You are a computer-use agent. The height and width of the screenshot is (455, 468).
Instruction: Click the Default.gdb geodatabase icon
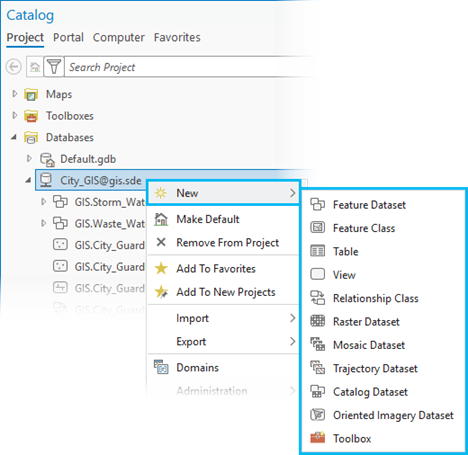[x=47, y=159]
